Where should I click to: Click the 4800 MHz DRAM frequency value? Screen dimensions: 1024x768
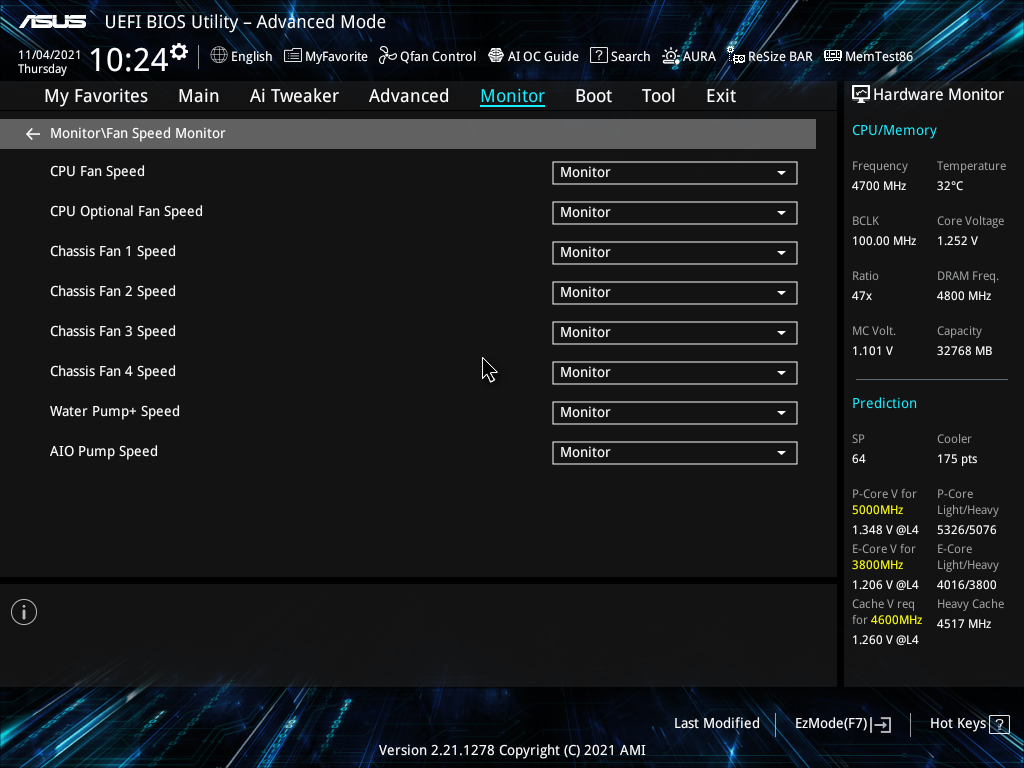(964, 296)
